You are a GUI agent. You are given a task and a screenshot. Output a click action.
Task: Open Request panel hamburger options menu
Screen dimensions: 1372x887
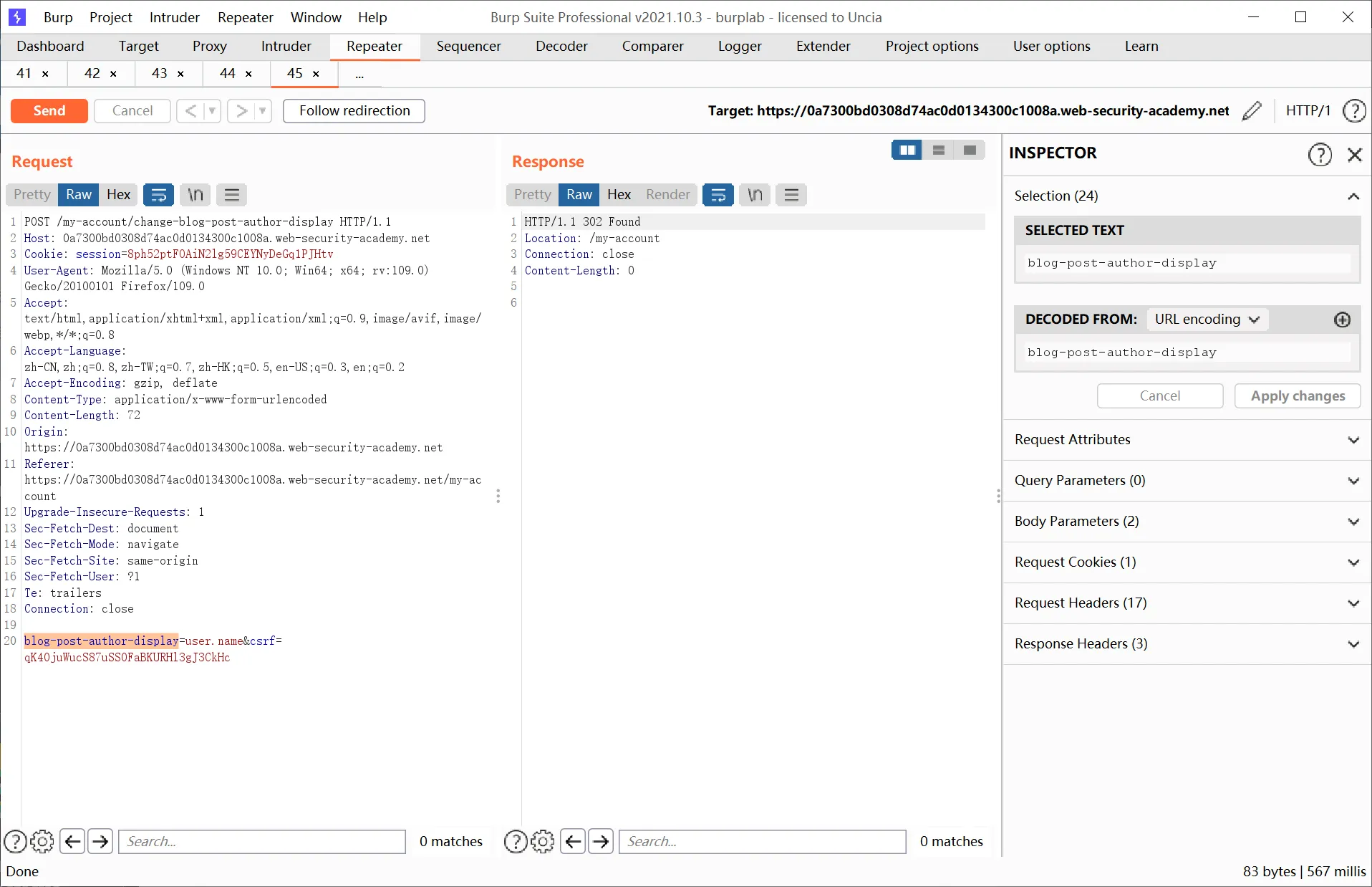coord(232,195)
